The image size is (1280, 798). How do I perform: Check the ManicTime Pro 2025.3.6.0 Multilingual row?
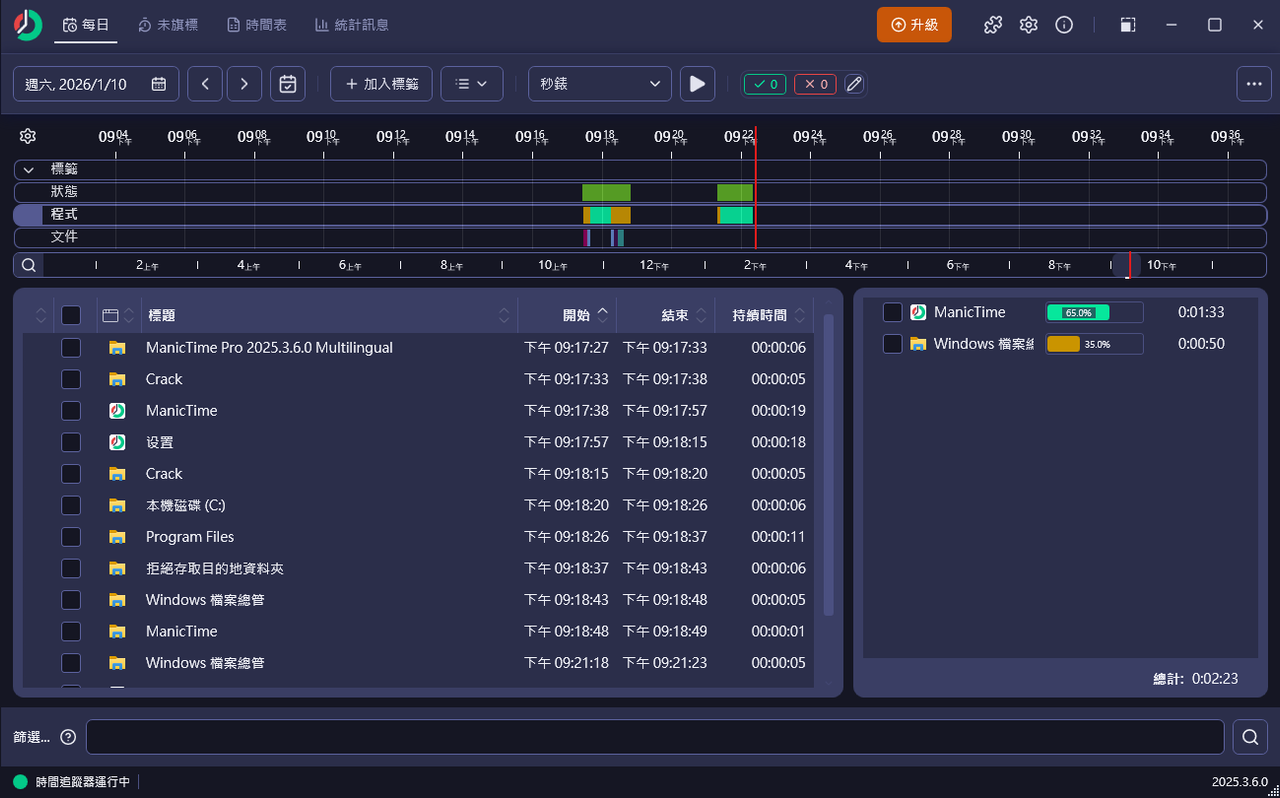click(71, 348)
